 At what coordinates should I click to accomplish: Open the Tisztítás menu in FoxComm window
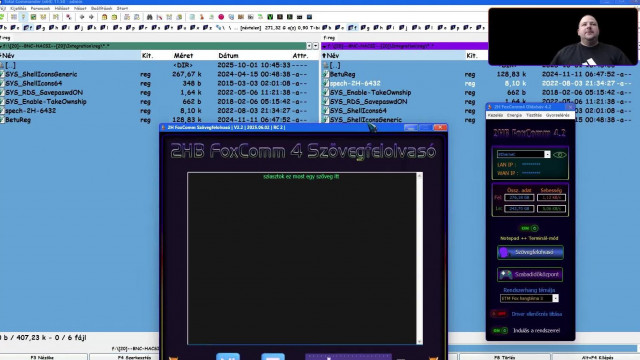coord(534,116)
